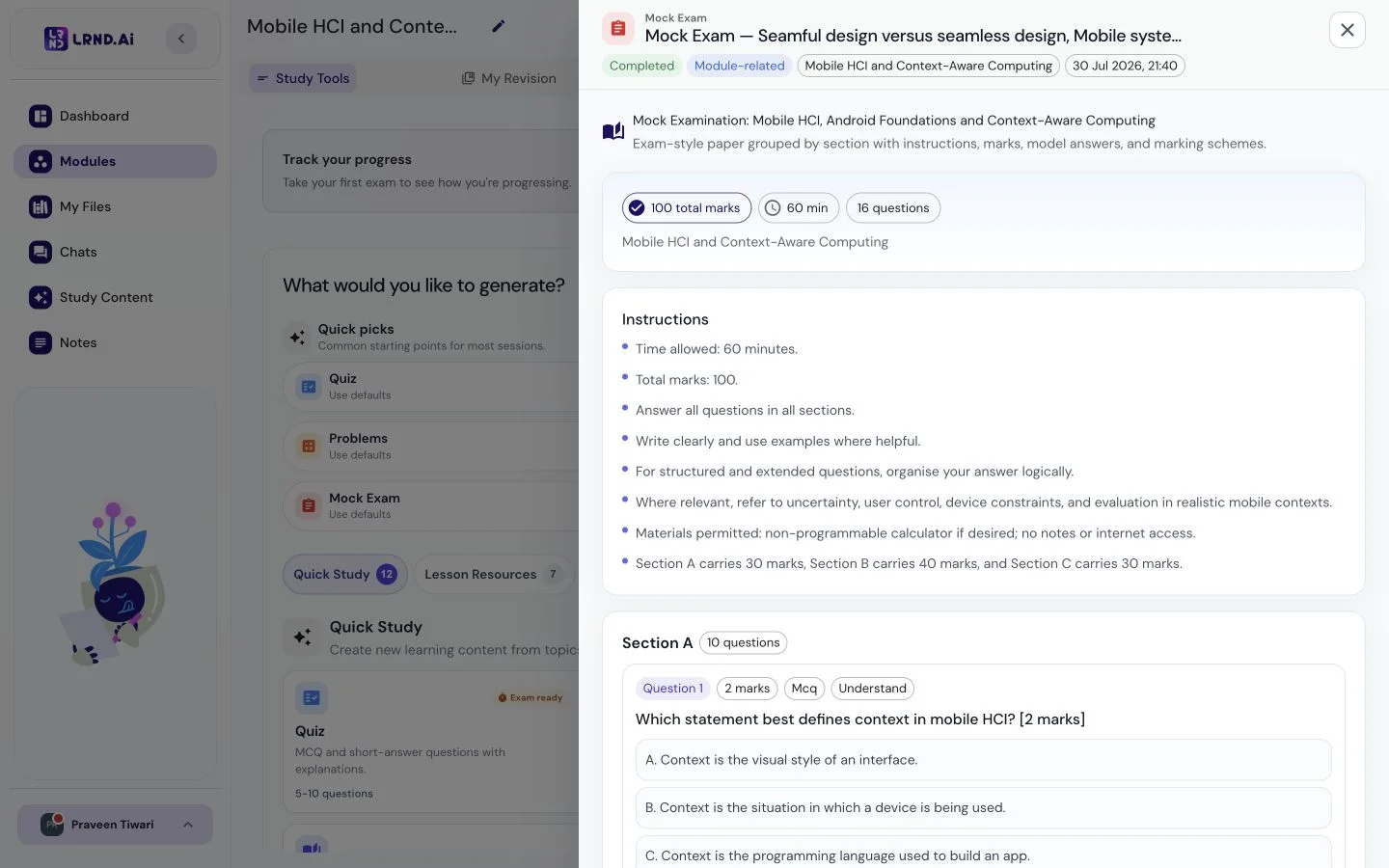The height and width of the screenshot is (868, 1389).
Task: Switch to My Revision tab
Action: coord(509,78)
